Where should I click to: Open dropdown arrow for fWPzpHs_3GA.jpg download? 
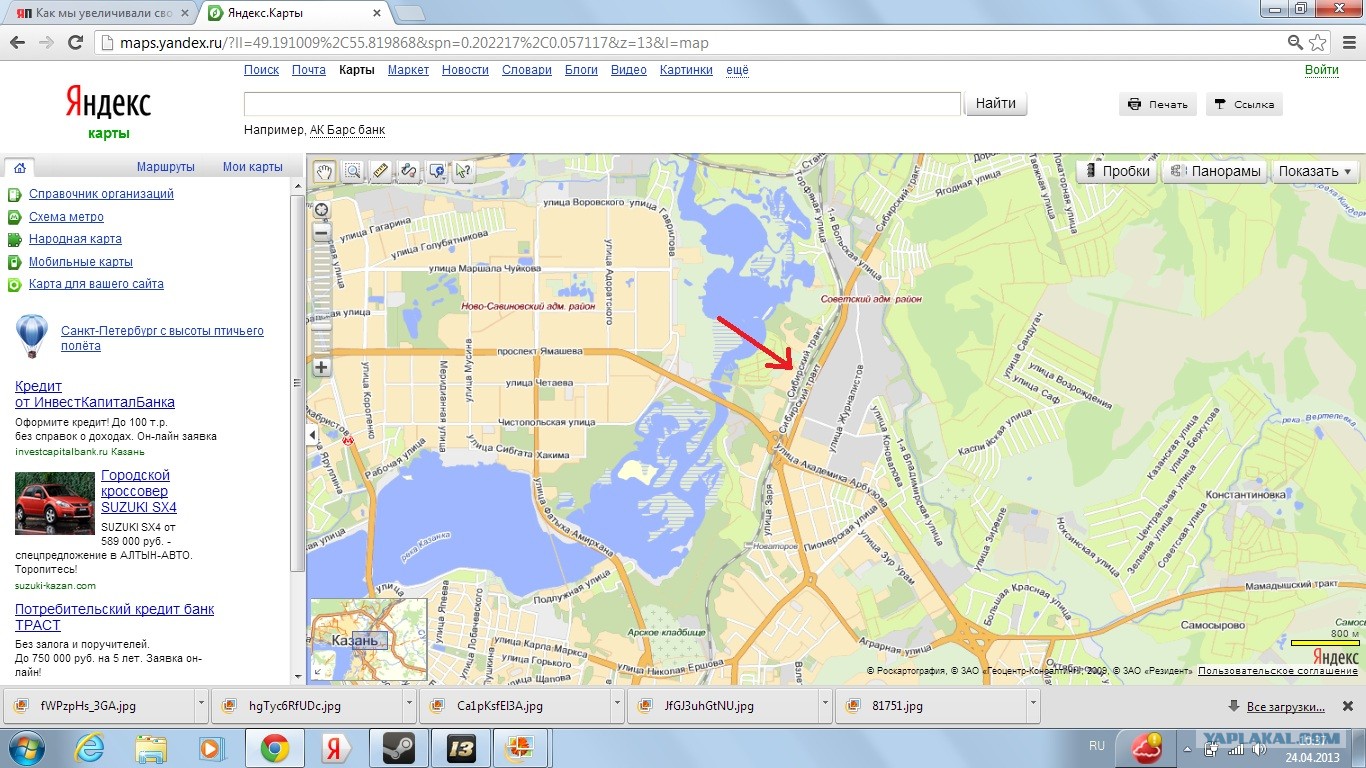click(x=202, y=705)
